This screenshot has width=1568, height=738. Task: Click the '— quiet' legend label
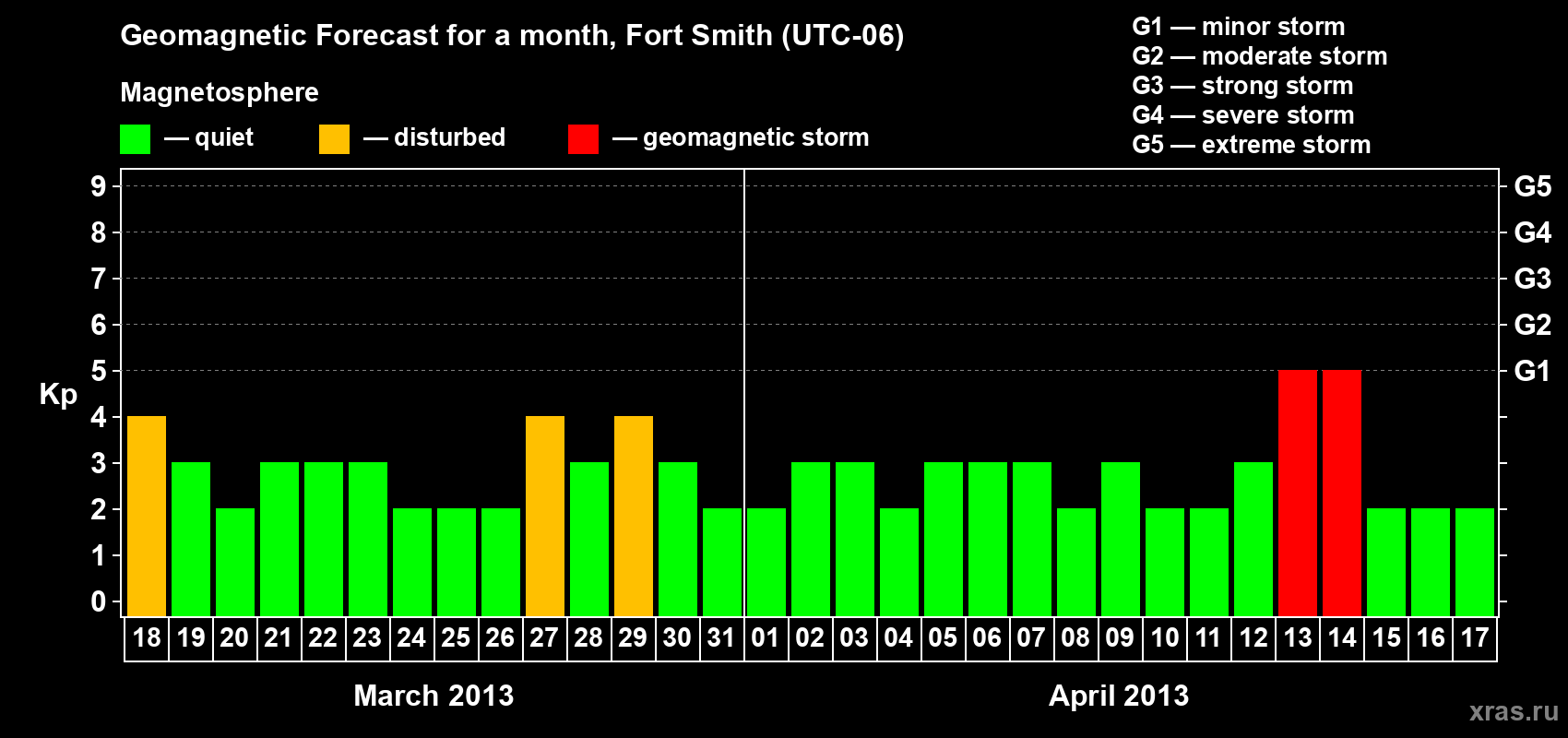pos(208,138)
